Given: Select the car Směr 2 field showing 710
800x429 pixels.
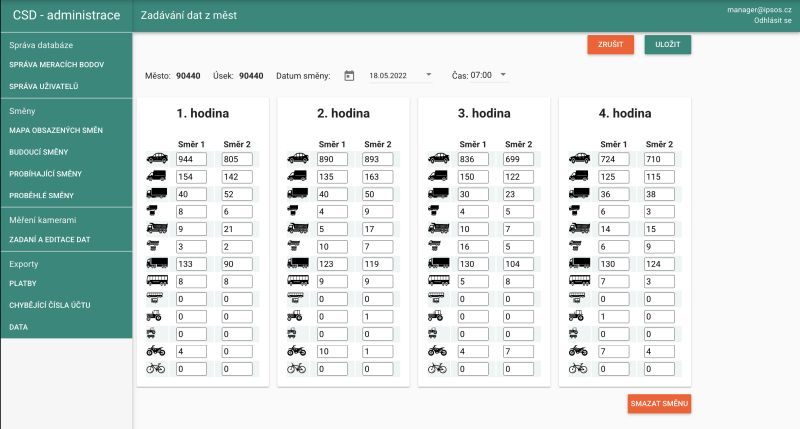Looking at the screenshot, I should point(659,158).
